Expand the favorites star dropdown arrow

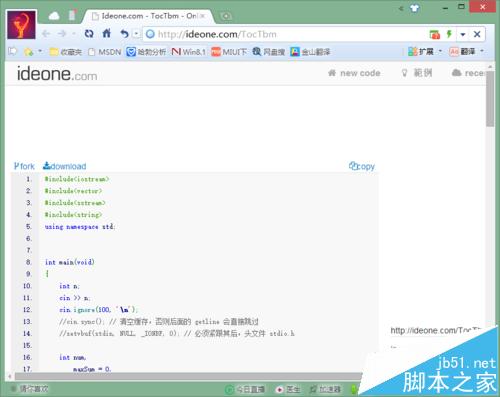coord(40,51)
